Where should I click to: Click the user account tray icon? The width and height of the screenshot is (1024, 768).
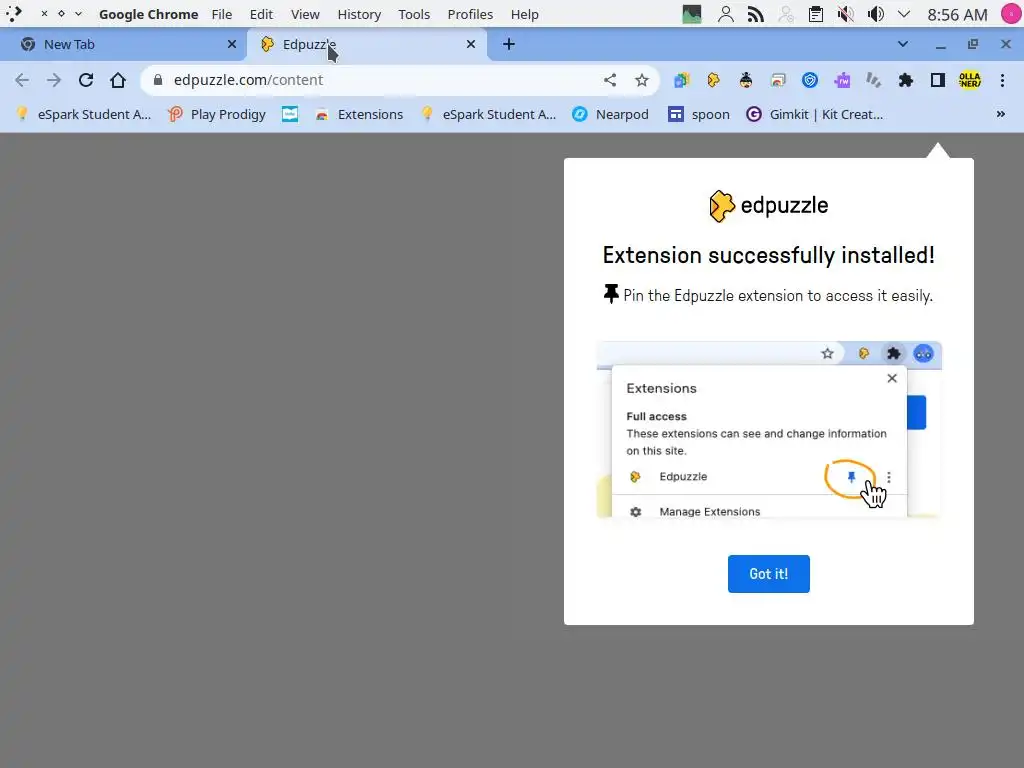click(x=725, y=14)
